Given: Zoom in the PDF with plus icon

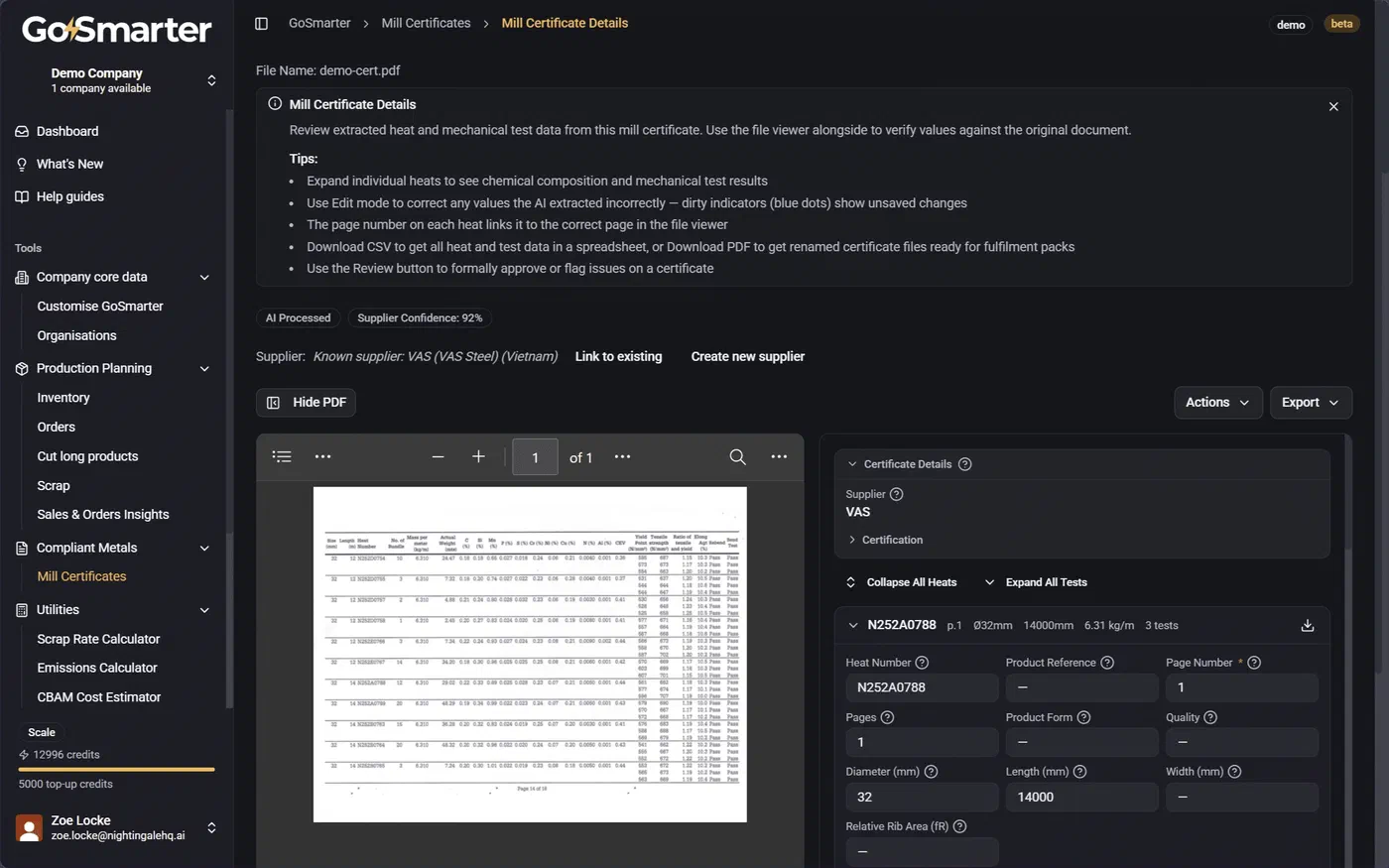Looking at the screenshot, I should [478, 456].
